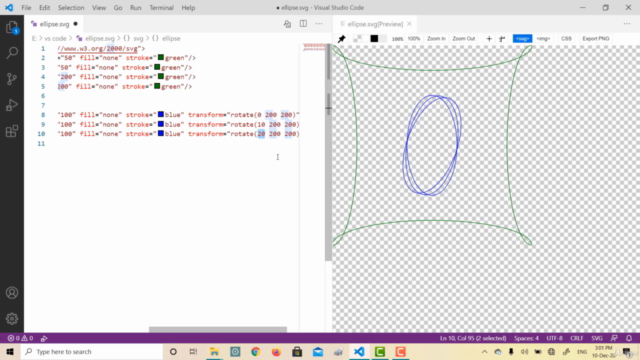Click the blue color swatch on line 10
This screenshot has height=360, width=640.
161,133
